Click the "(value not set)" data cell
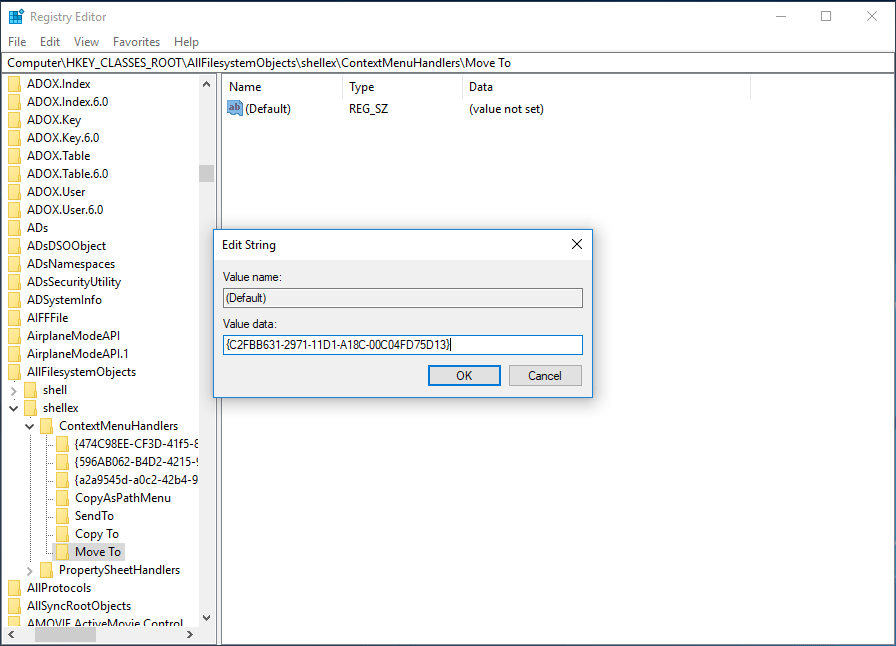The height and width of the screenshot is (646, 896). pyautogui.click(x=506, y=109)
